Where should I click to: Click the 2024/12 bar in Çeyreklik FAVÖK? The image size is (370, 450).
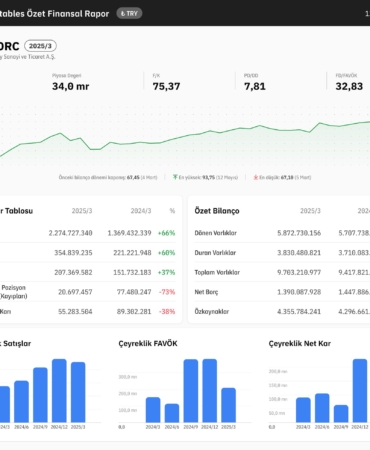click(210, 391)
